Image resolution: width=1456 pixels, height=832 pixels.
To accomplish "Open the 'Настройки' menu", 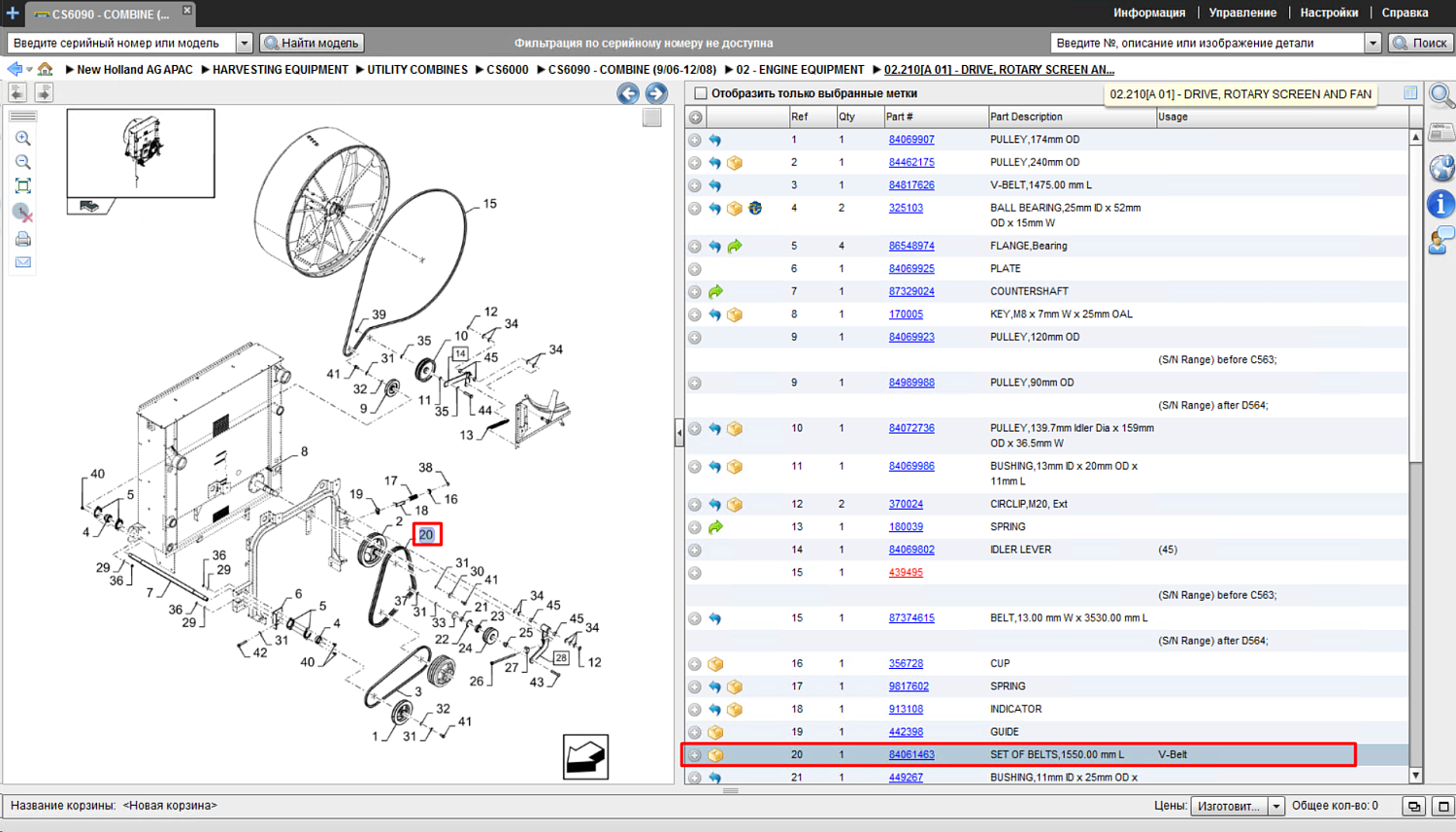I will pos(1329,13).
